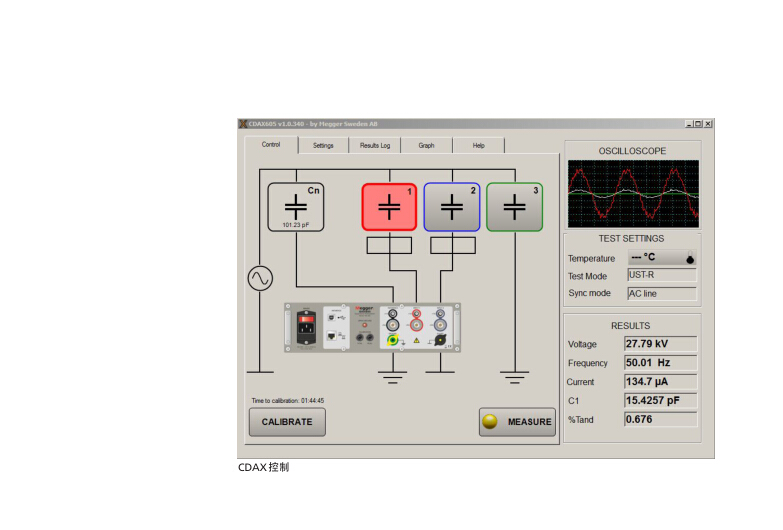Image resolution: width=783 pixels, height=530 pixels.
Task: Minimize the CDAX605 window
Action: click(x=689, y=124)
